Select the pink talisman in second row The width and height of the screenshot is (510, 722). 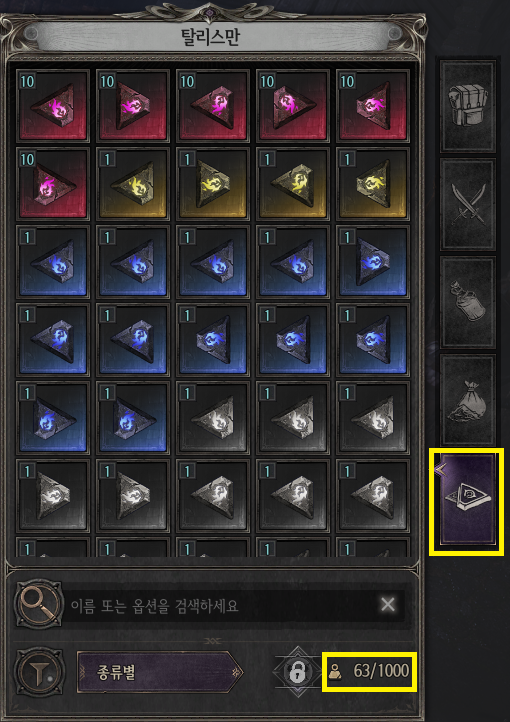point(52,183)
